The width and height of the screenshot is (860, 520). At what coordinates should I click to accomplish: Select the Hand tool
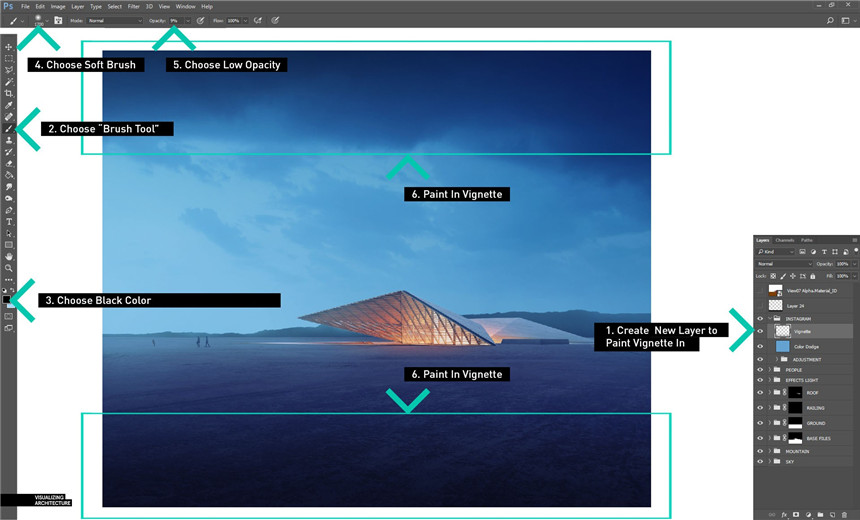[9, 256]
